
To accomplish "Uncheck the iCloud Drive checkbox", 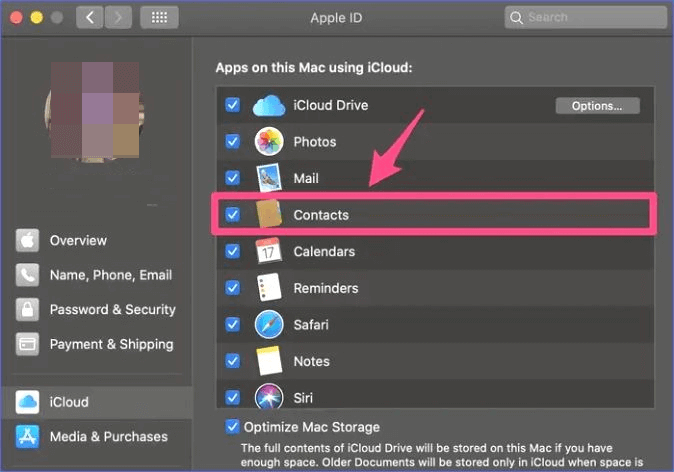I will [233, 105].
